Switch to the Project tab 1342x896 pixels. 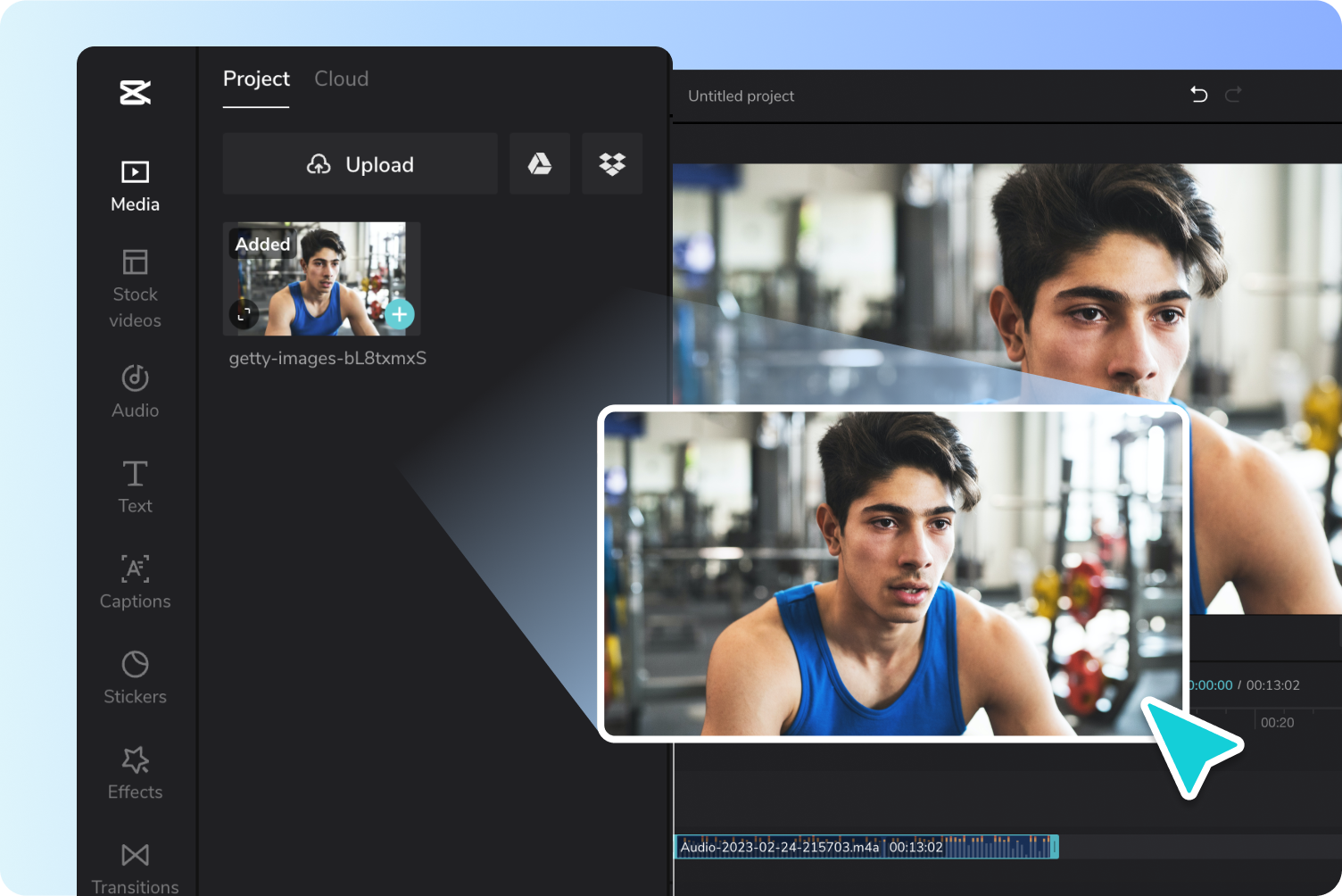(x=256, y=79)
